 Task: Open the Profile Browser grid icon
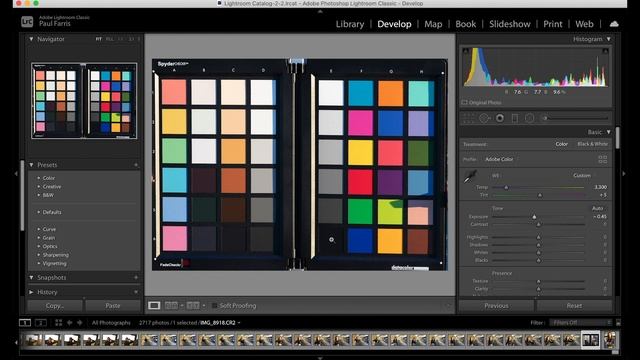(602, 159)
